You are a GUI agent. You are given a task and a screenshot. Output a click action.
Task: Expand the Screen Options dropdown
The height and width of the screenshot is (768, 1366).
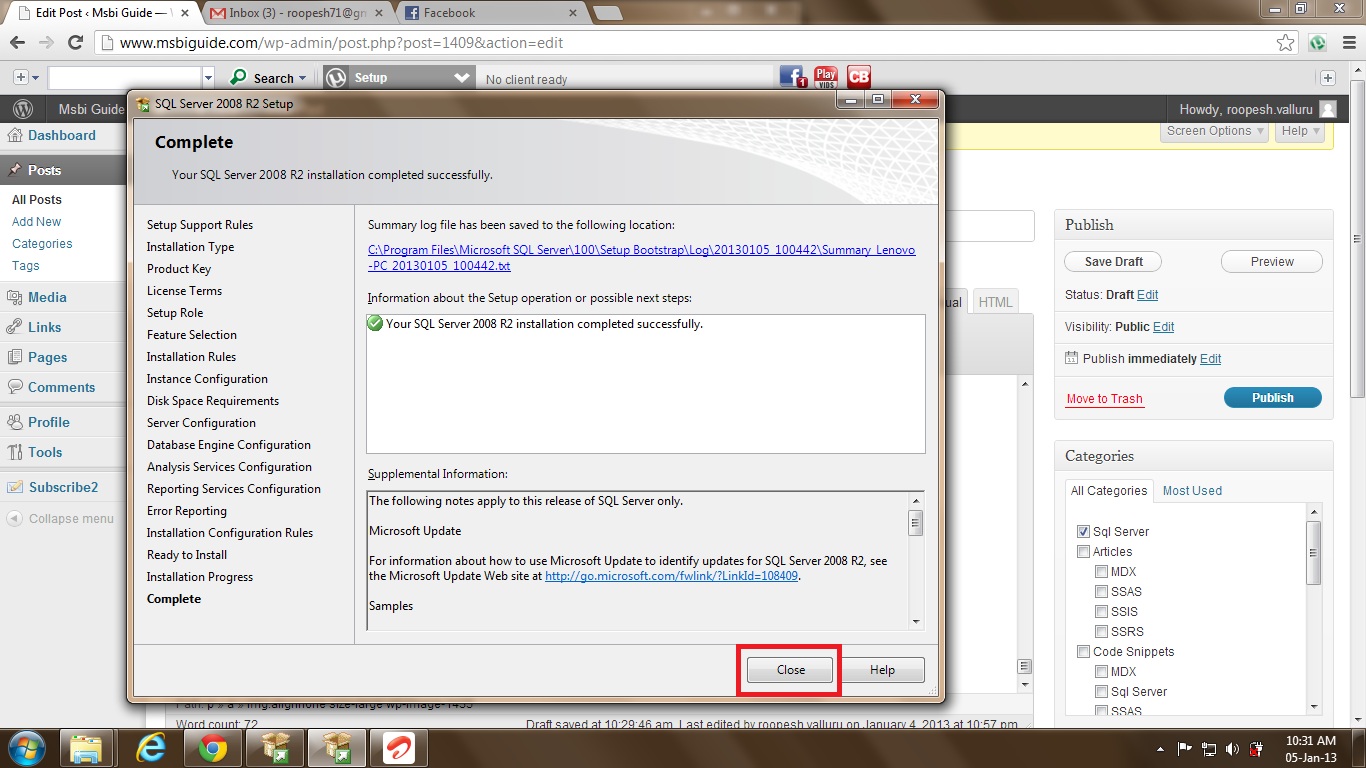coord(1215,131)
